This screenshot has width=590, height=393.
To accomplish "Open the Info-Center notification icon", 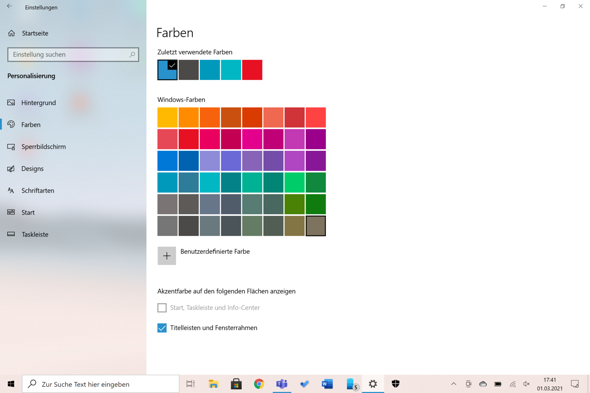I will click(x=575, y=384).
